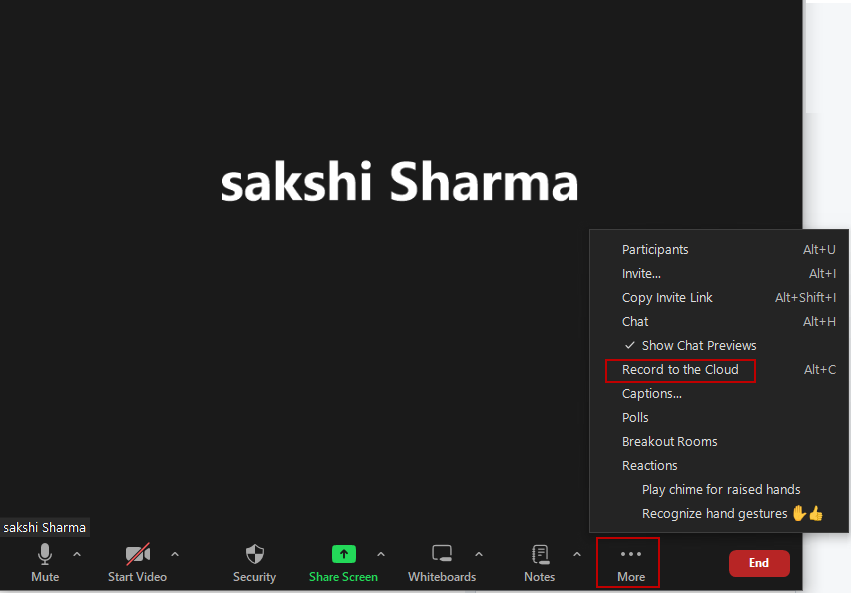851x593 pixels.
Task: Open the Whiteboards icon
Action: [442, 554]
